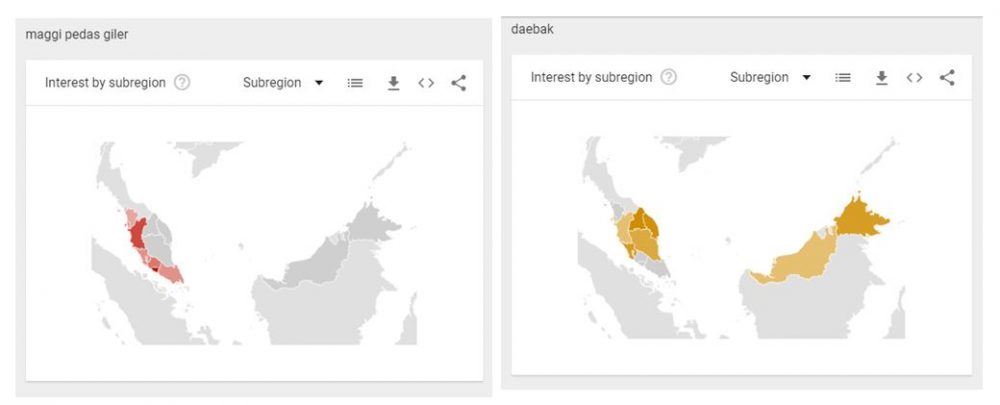Open embed code for daebak map
Screen dimensions: 1000x405
click(x=914, y=77)
